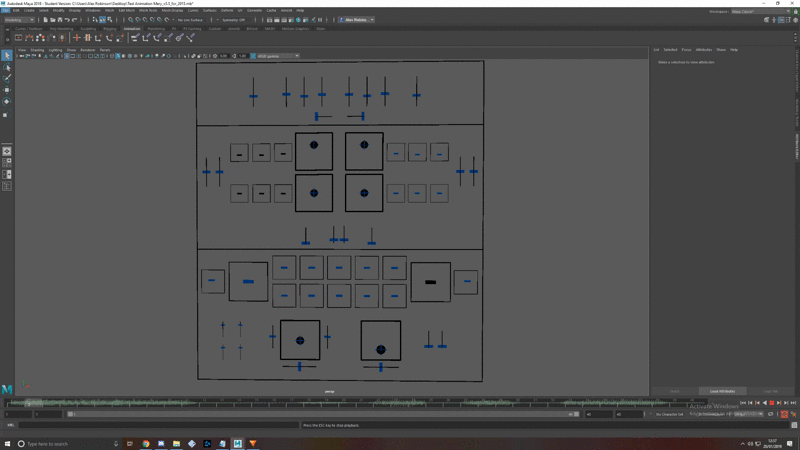The width and height of the screenshot is (800, 450).
Task: Open the Windows menu
Action: click(92, 10)
